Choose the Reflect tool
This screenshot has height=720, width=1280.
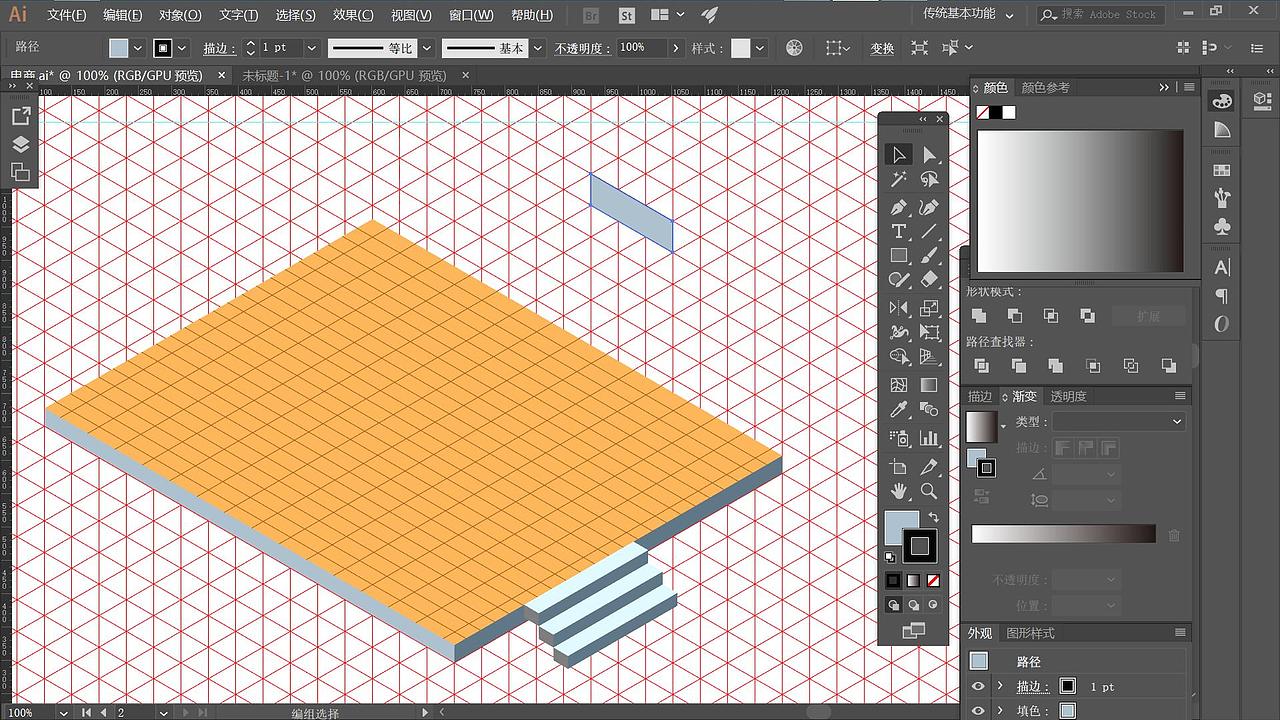899,308
